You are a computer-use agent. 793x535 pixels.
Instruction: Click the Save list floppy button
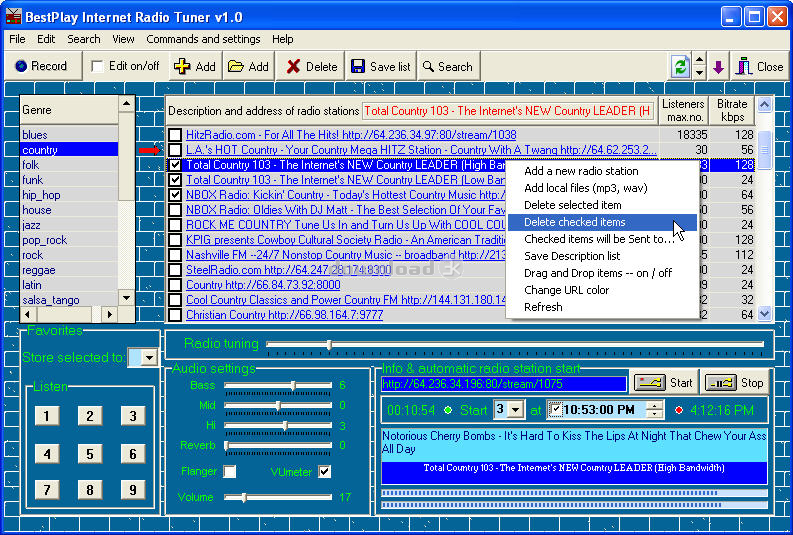tap(381, 66)
